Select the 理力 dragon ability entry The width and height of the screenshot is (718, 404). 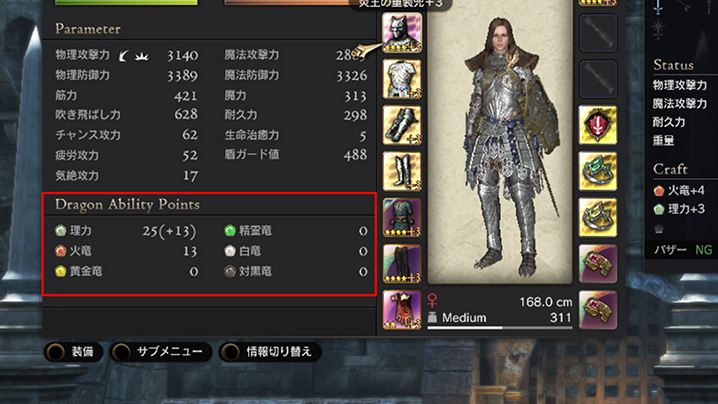click(x=126, y=231)
